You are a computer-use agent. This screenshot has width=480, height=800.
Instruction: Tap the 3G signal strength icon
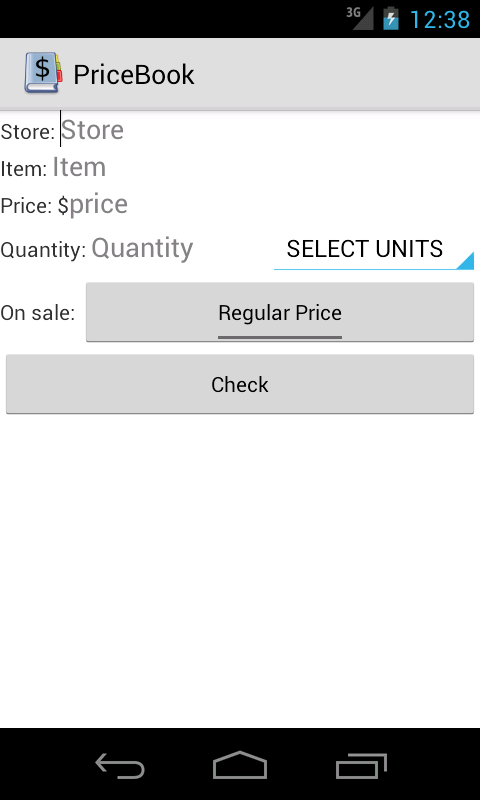(x=360, y=18)
